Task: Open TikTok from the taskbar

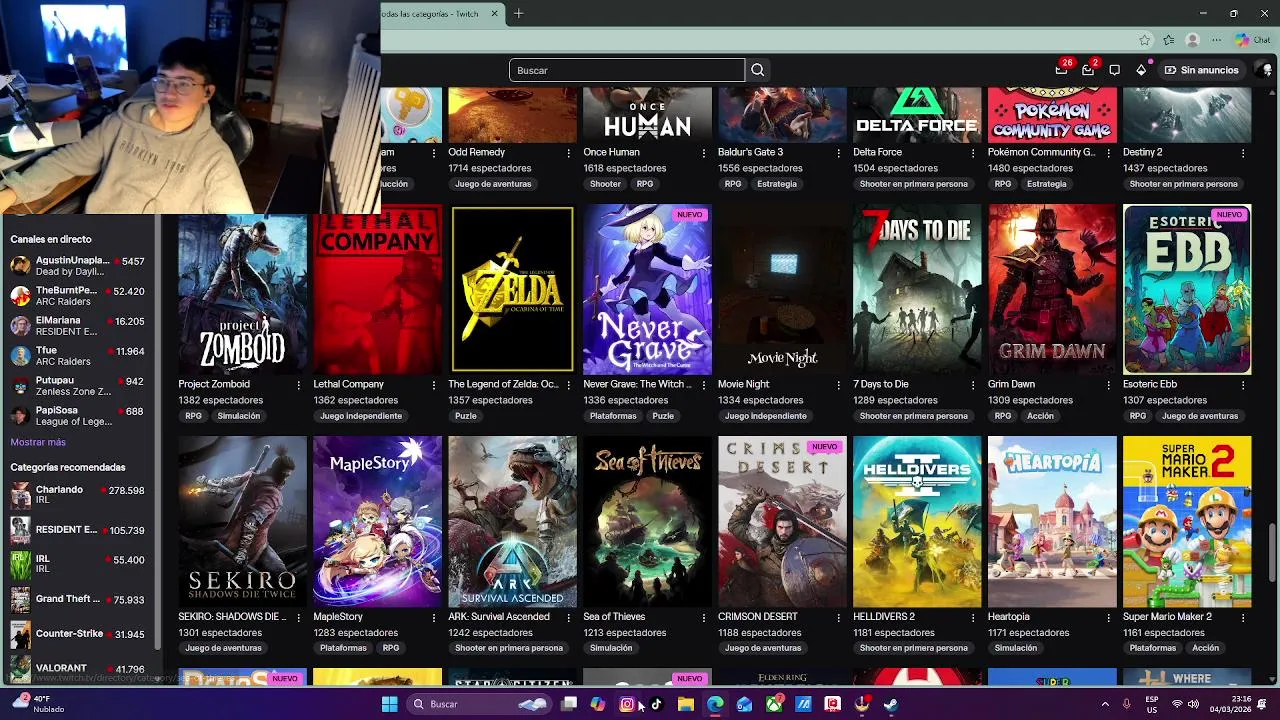Action: 656,704
